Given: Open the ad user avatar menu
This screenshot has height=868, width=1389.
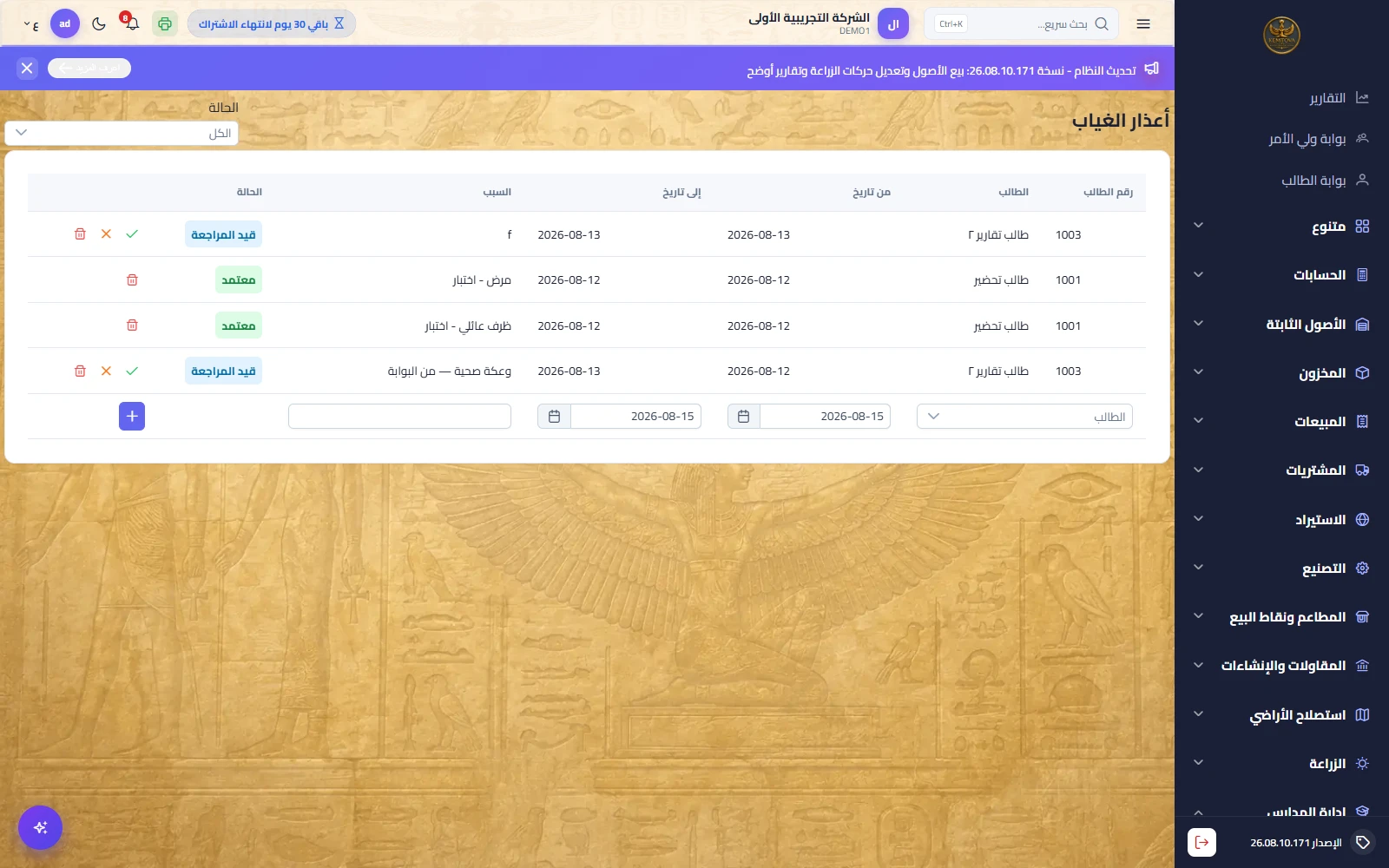Looking at the screenshot, I should [65, 23].
